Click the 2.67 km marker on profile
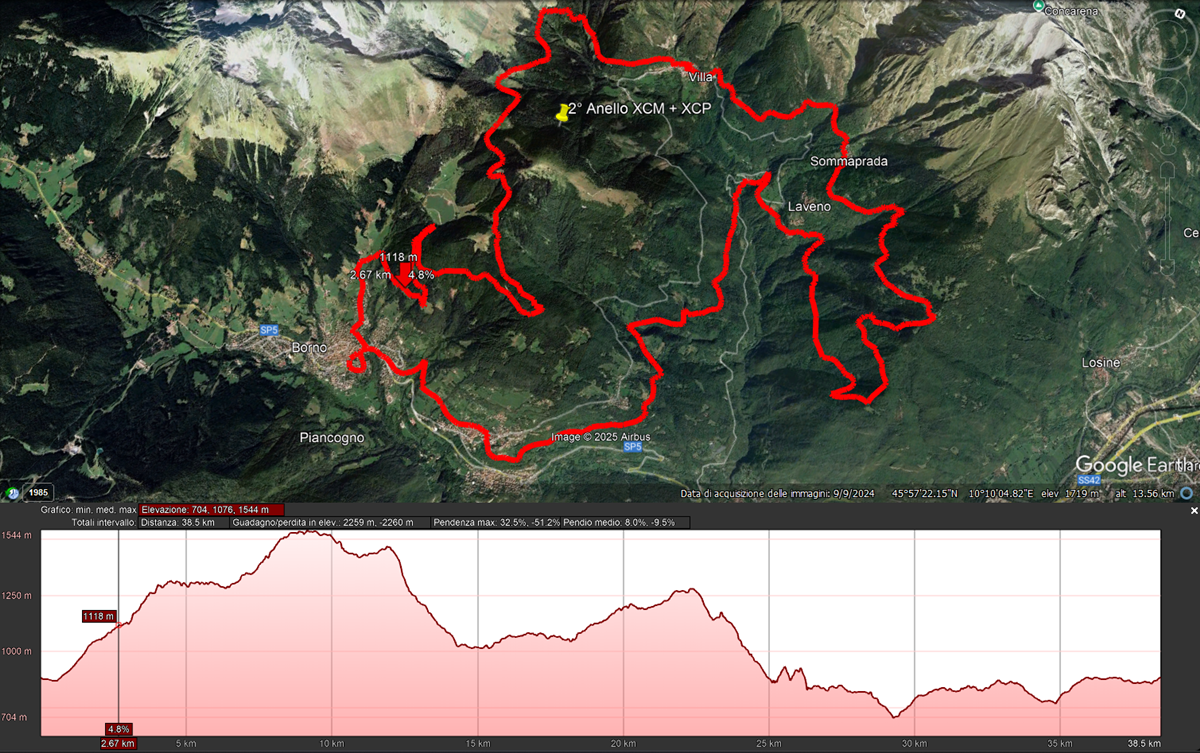This screenshot has width=1200, height=753. pyautogui.click(x=118, y=743)
